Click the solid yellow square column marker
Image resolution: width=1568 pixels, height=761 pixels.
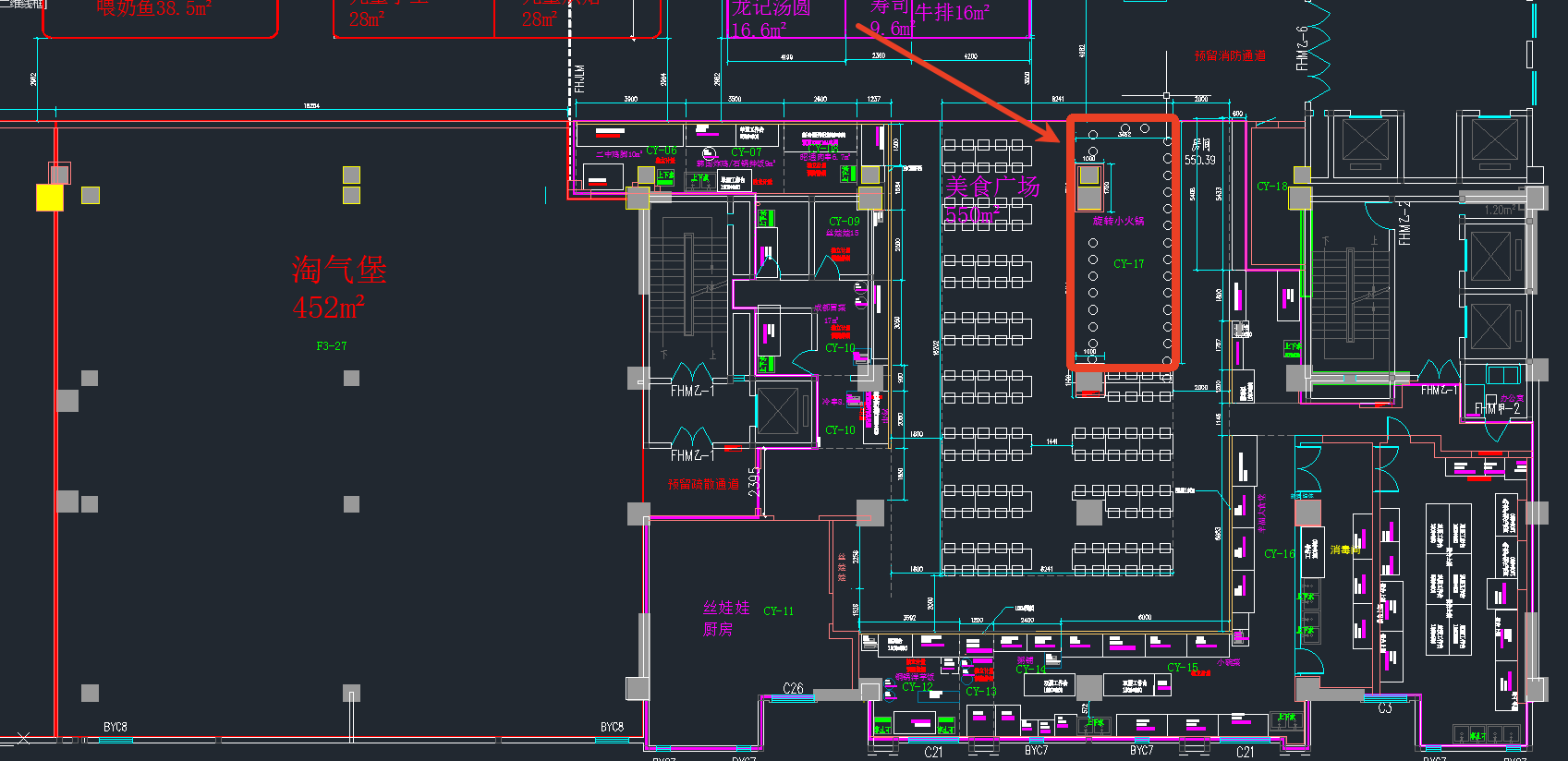pos(49,197)
